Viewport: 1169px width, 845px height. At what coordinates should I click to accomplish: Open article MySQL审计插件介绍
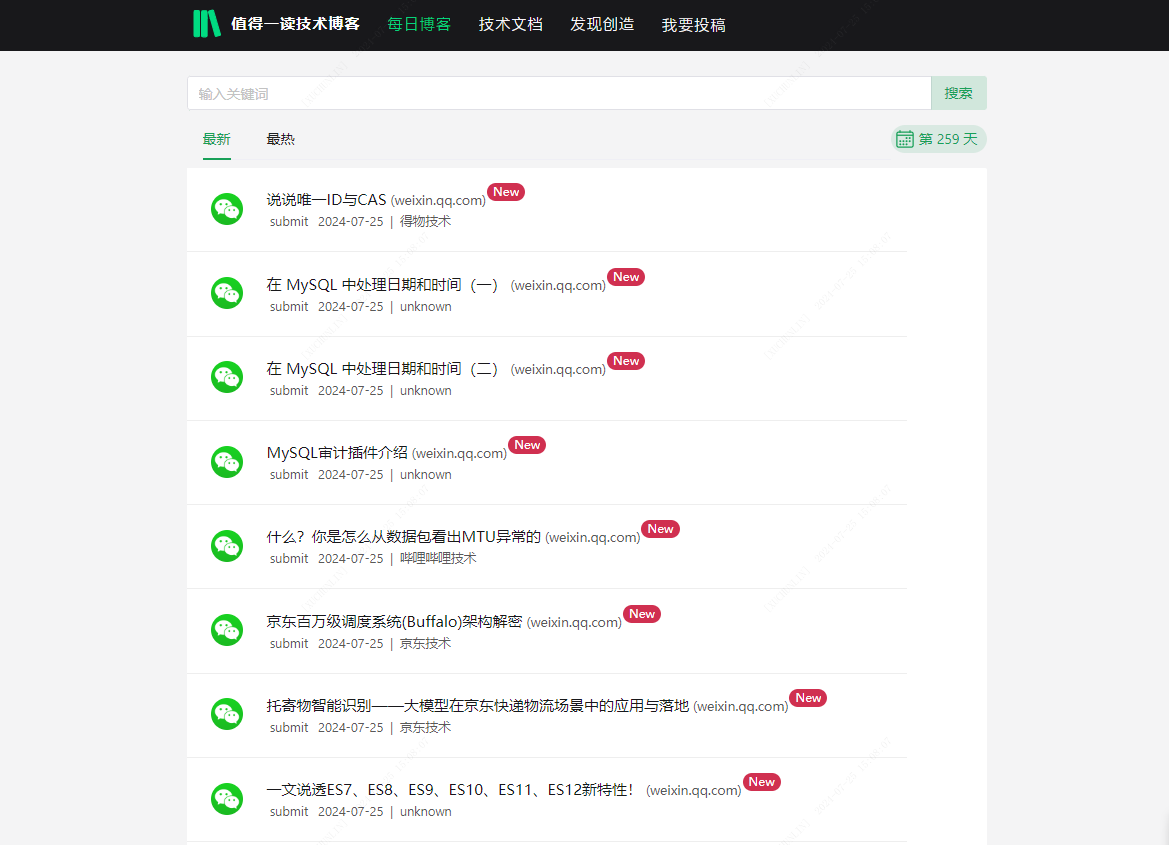[x=337, y=453]
